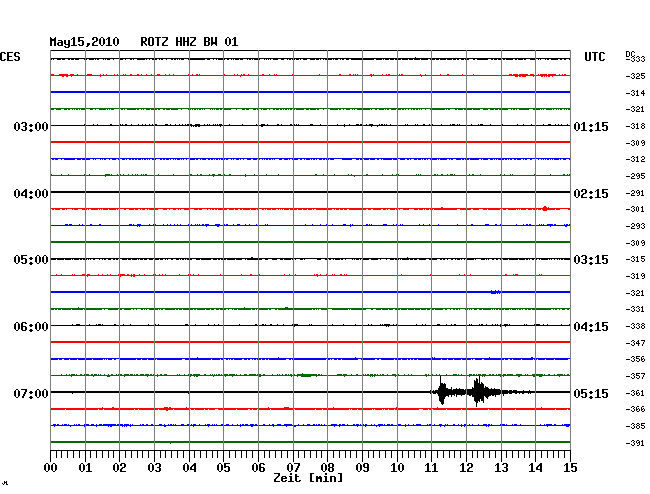The height and width of the screenshot is (494, 650).
Task: Click the "03:15" UTC time label
Action: [x=591, y=260]
